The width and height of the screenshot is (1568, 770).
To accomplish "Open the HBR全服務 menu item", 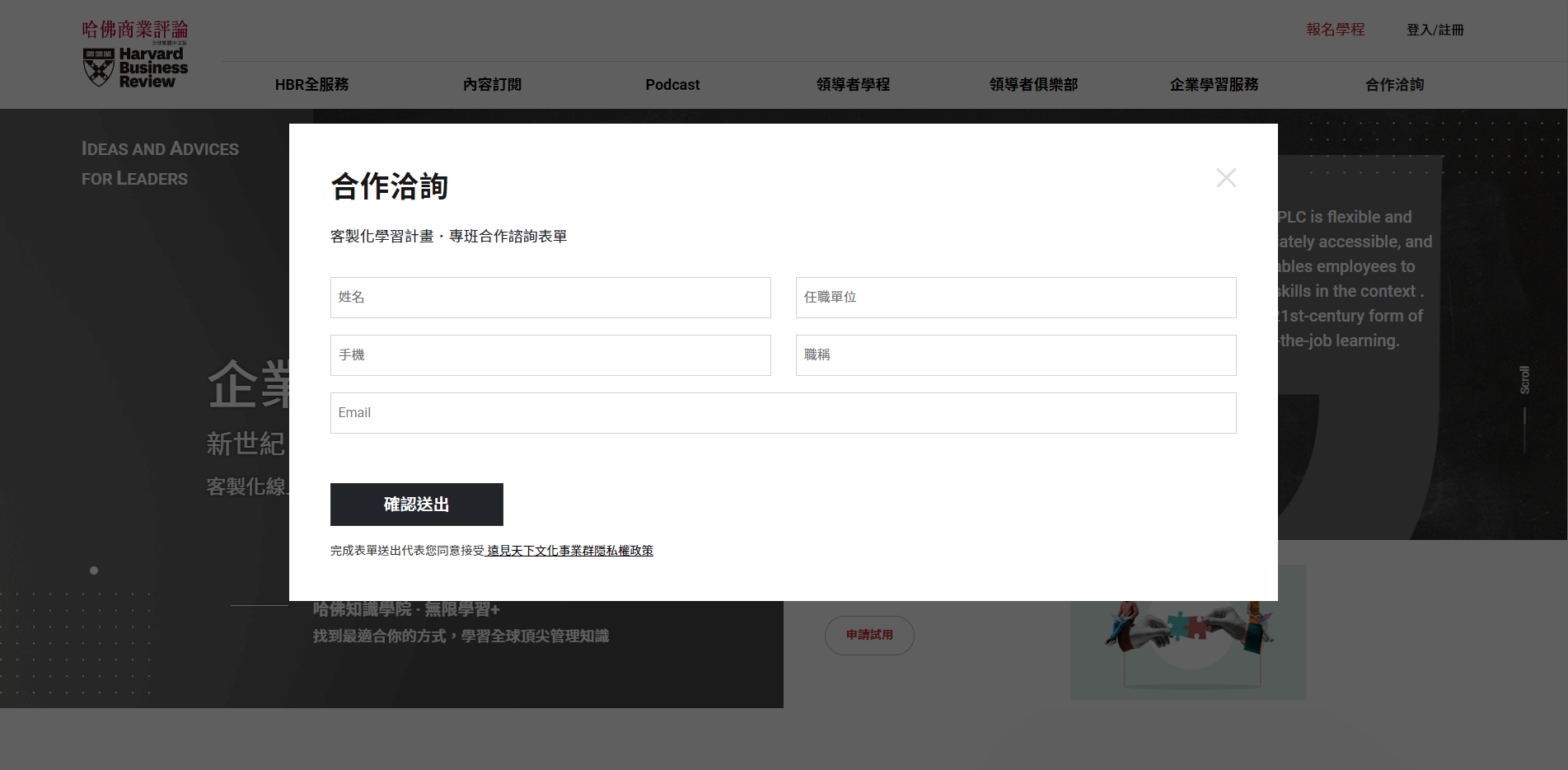I will [x=311, y=85].
